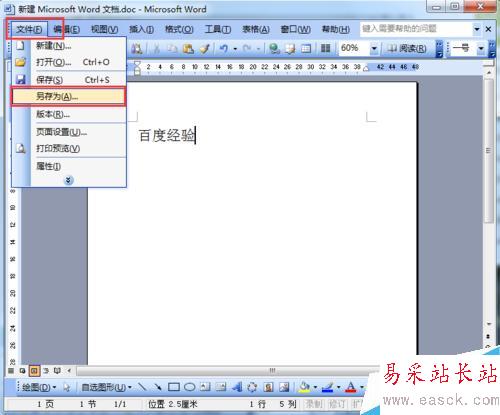The width and height of the screenshot is (500, 415).
Task: Insert Picture from file icon
Action: [x=284, y=387]
